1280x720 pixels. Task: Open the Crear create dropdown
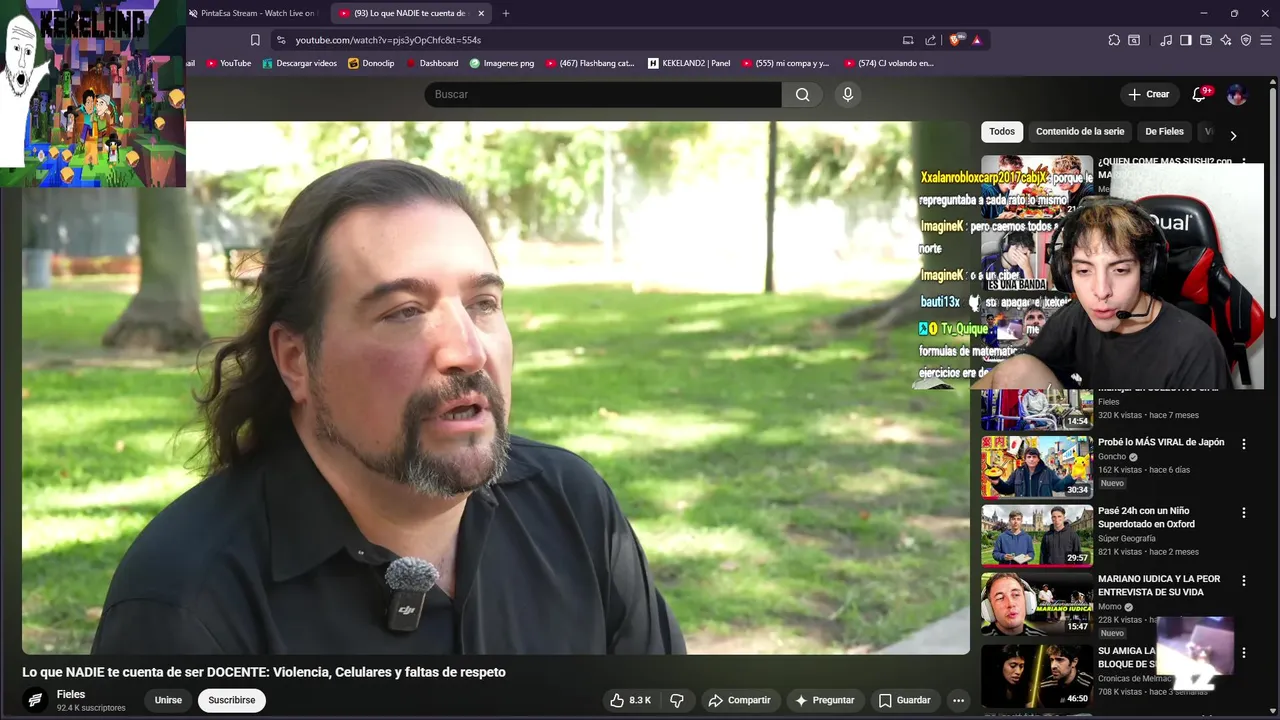[x=1148, y=94]
